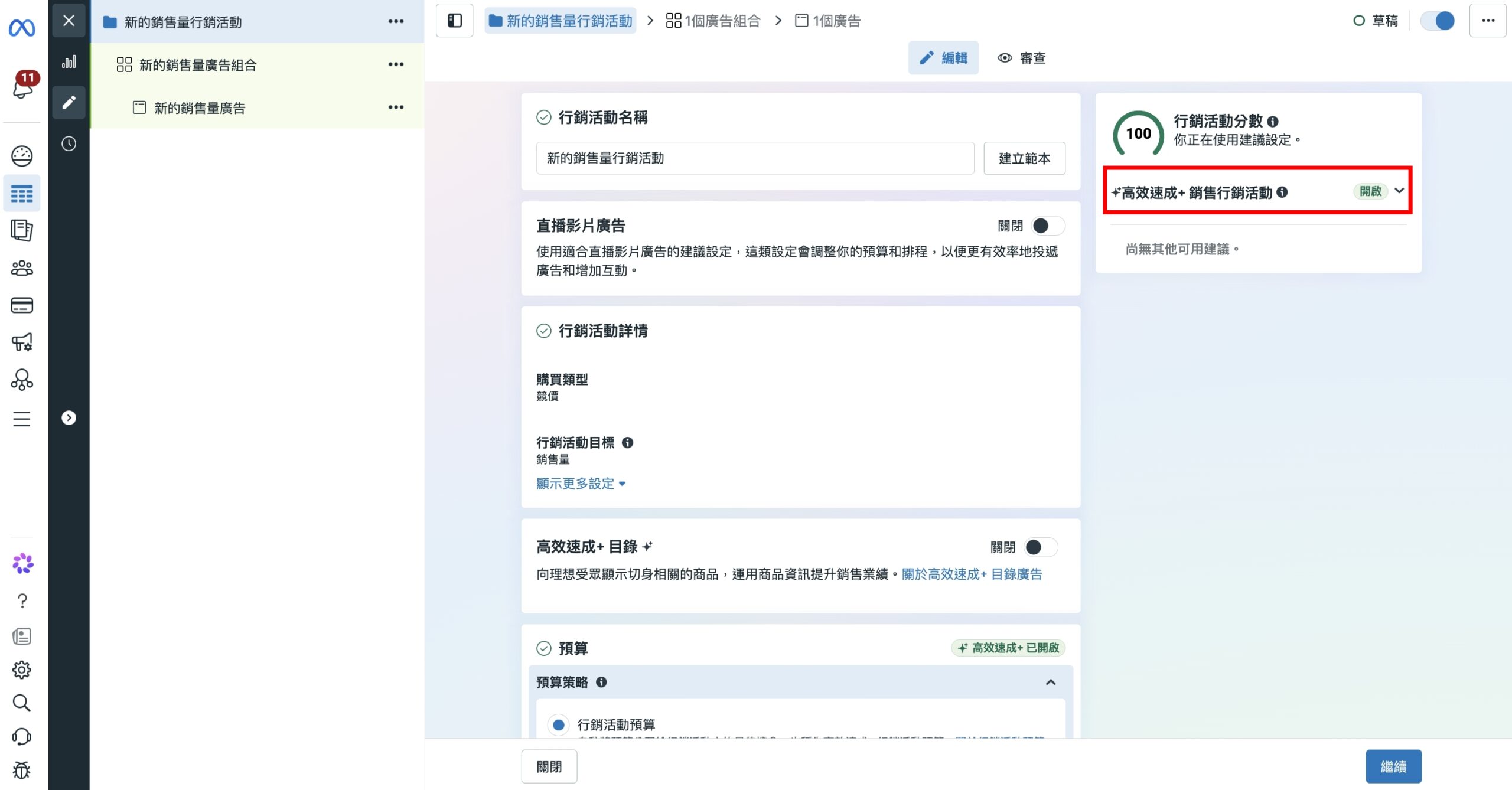Open the history clock icon

[69, 143]
